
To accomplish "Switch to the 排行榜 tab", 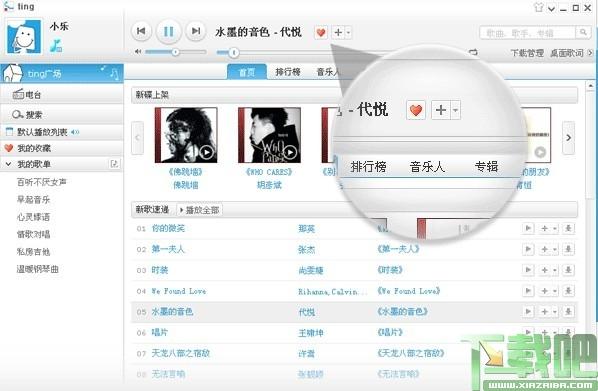I will click(x=288, y=72).
